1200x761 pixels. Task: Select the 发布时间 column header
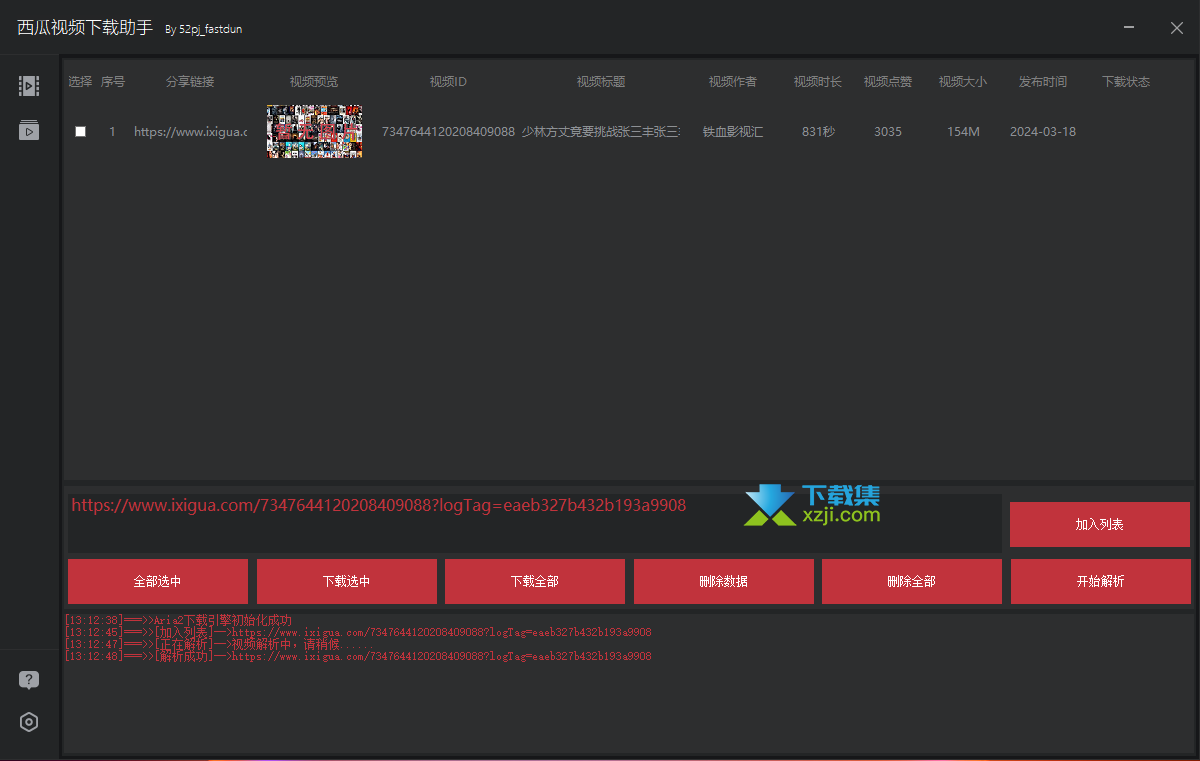1043,82
